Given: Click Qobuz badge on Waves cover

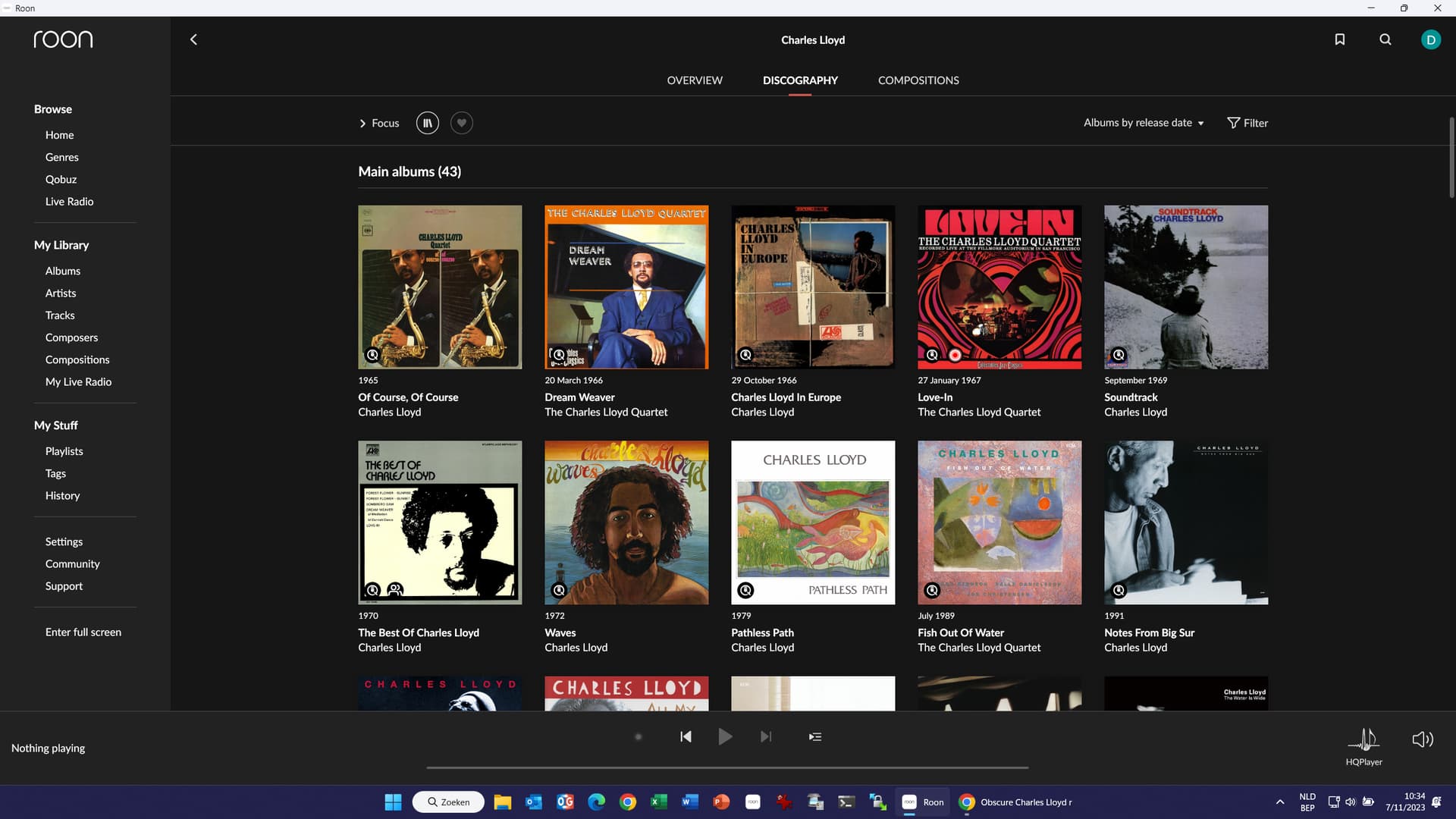Looking at the screenshot, I should coord(559,590).
